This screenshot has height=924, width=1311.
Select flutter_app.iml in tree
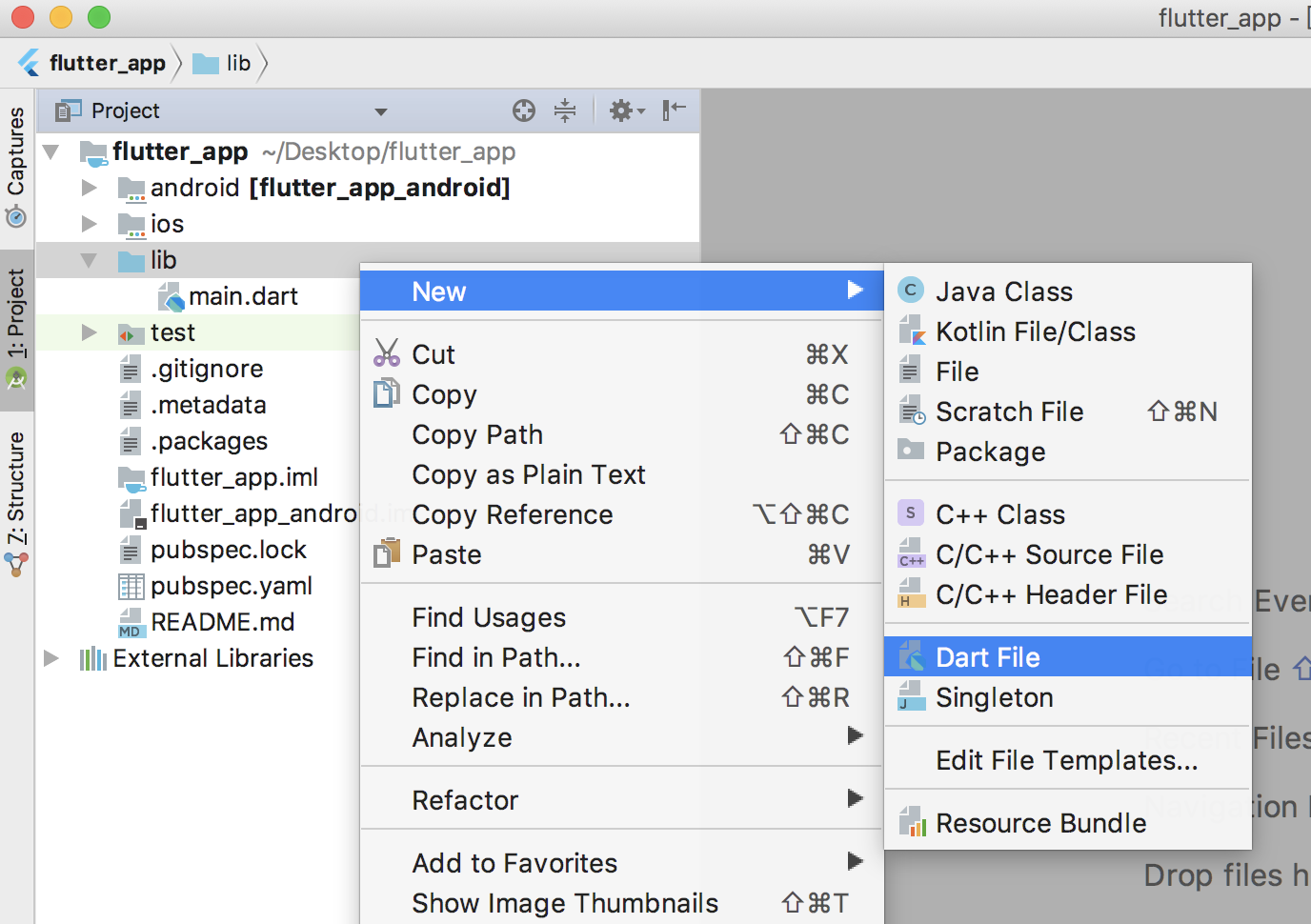[234, 477]
